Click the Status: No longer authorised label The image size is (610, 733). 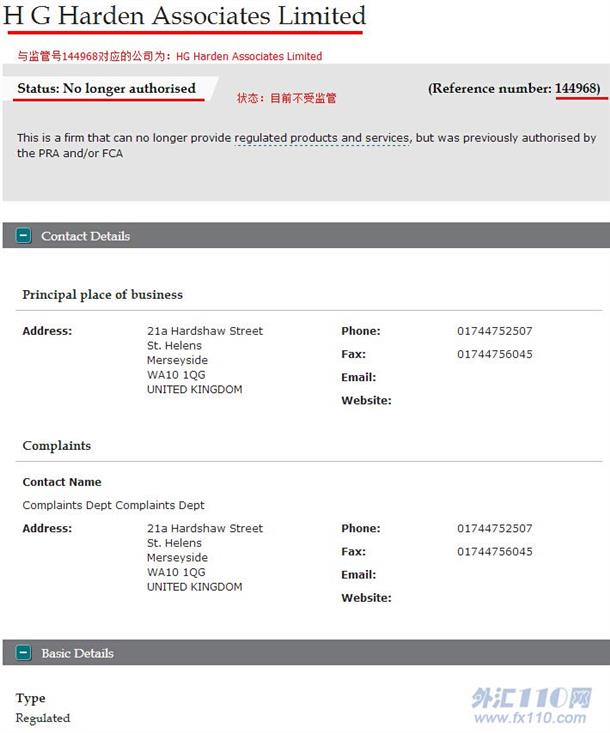click(107, 88)
